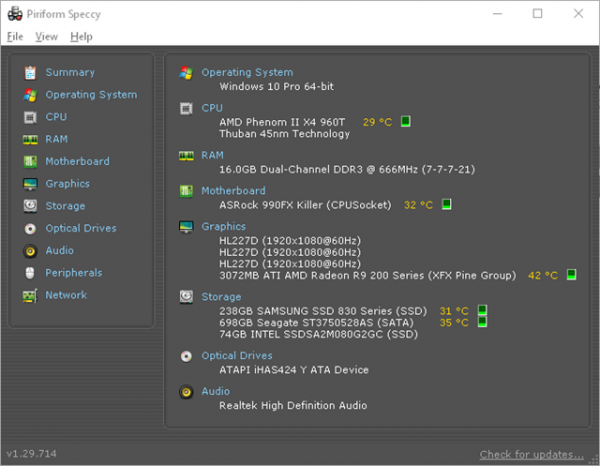The image size is (600, 466).
Task: Click Realtek High Definition Audio text
Action: [x=293, y=406]
